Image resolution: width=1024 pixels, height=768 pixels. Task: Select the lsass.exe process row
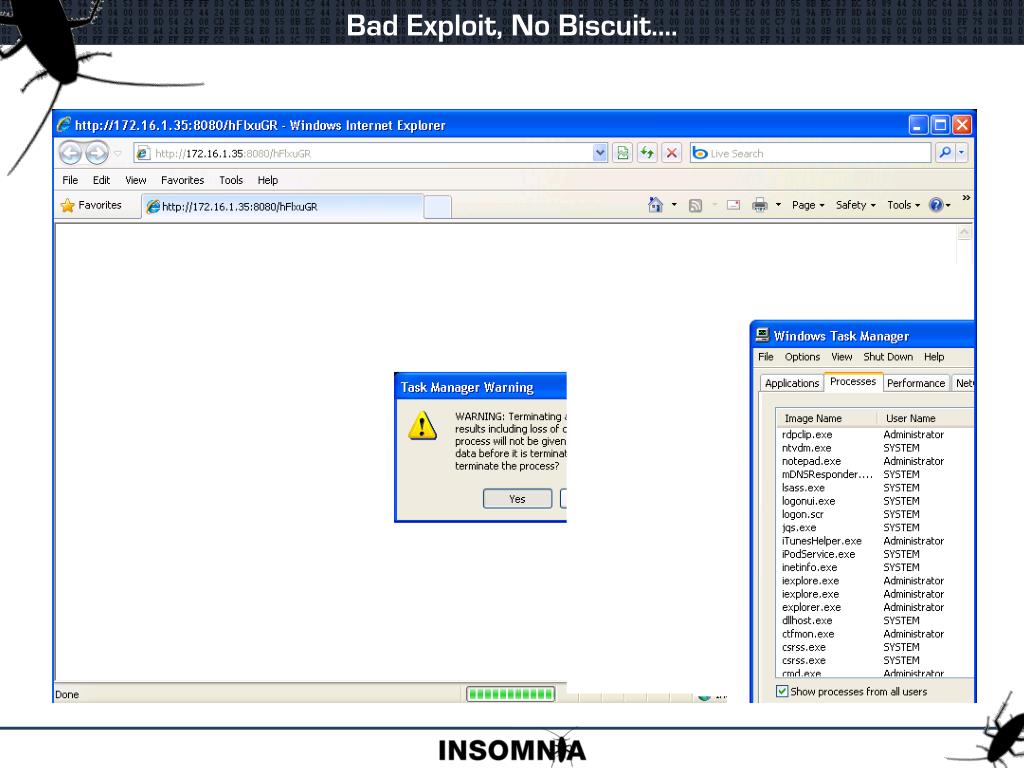click(x=875, y=488)
